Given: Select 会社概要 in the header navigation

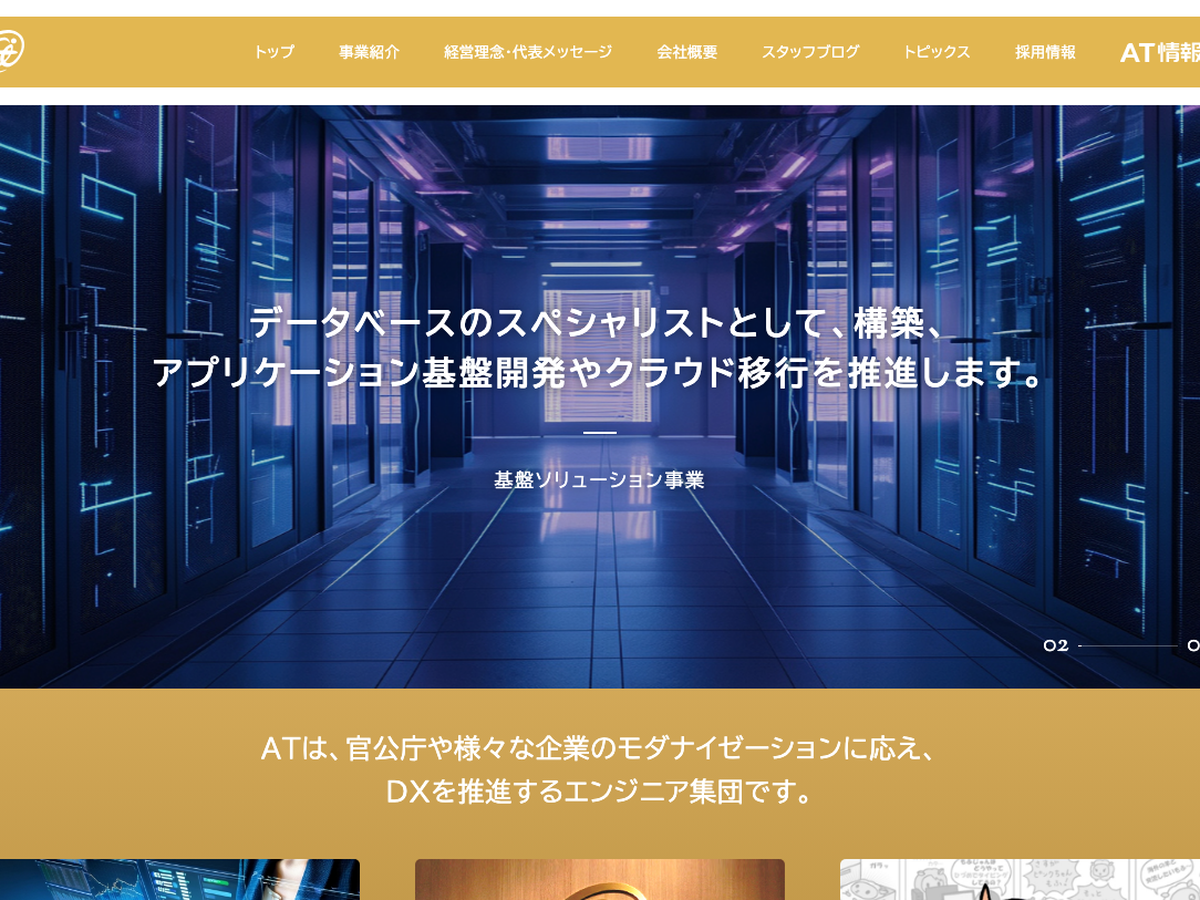Looking at the screenshot, I should click(687, 52).
